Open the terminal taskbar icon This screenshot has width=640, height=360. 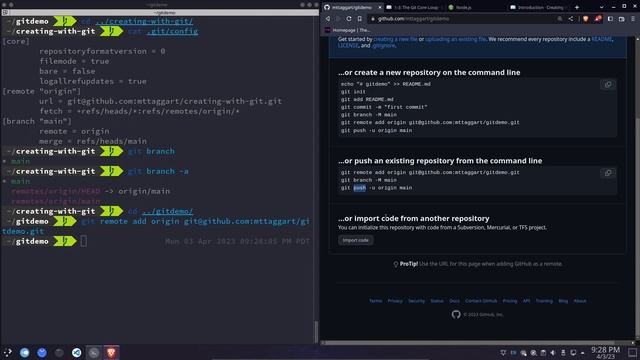93,353
